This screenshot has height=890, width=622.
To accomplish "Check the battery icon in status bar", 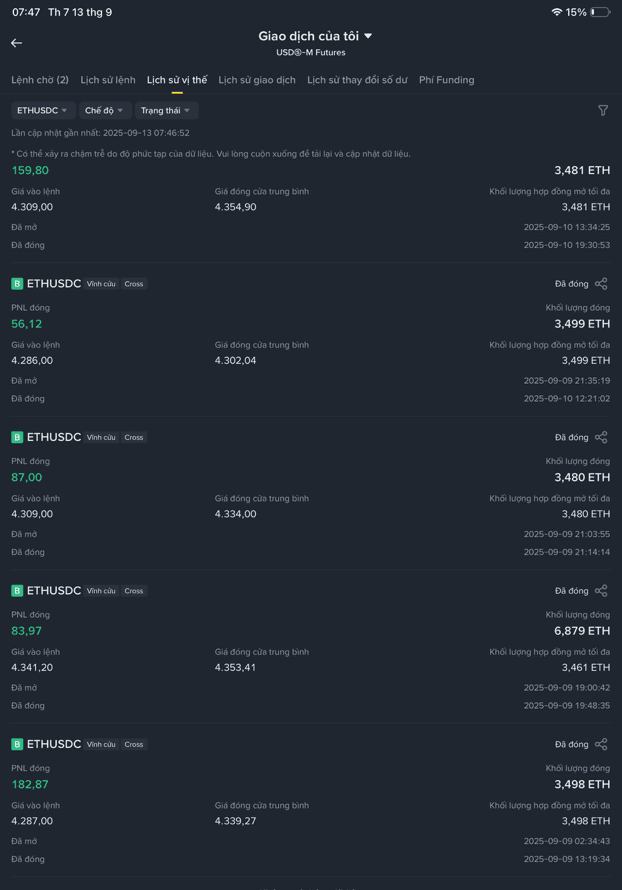I will click(x=600, y=12).
